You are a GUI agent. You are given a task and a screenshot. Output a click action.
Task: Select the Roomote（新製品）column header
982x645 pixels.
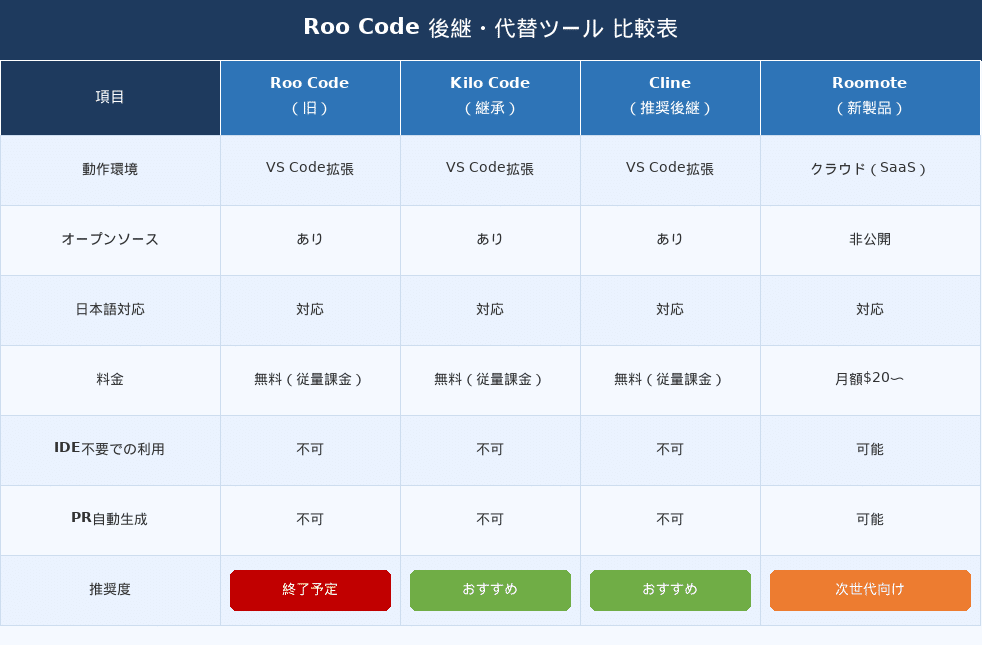[x=870, y=98]
